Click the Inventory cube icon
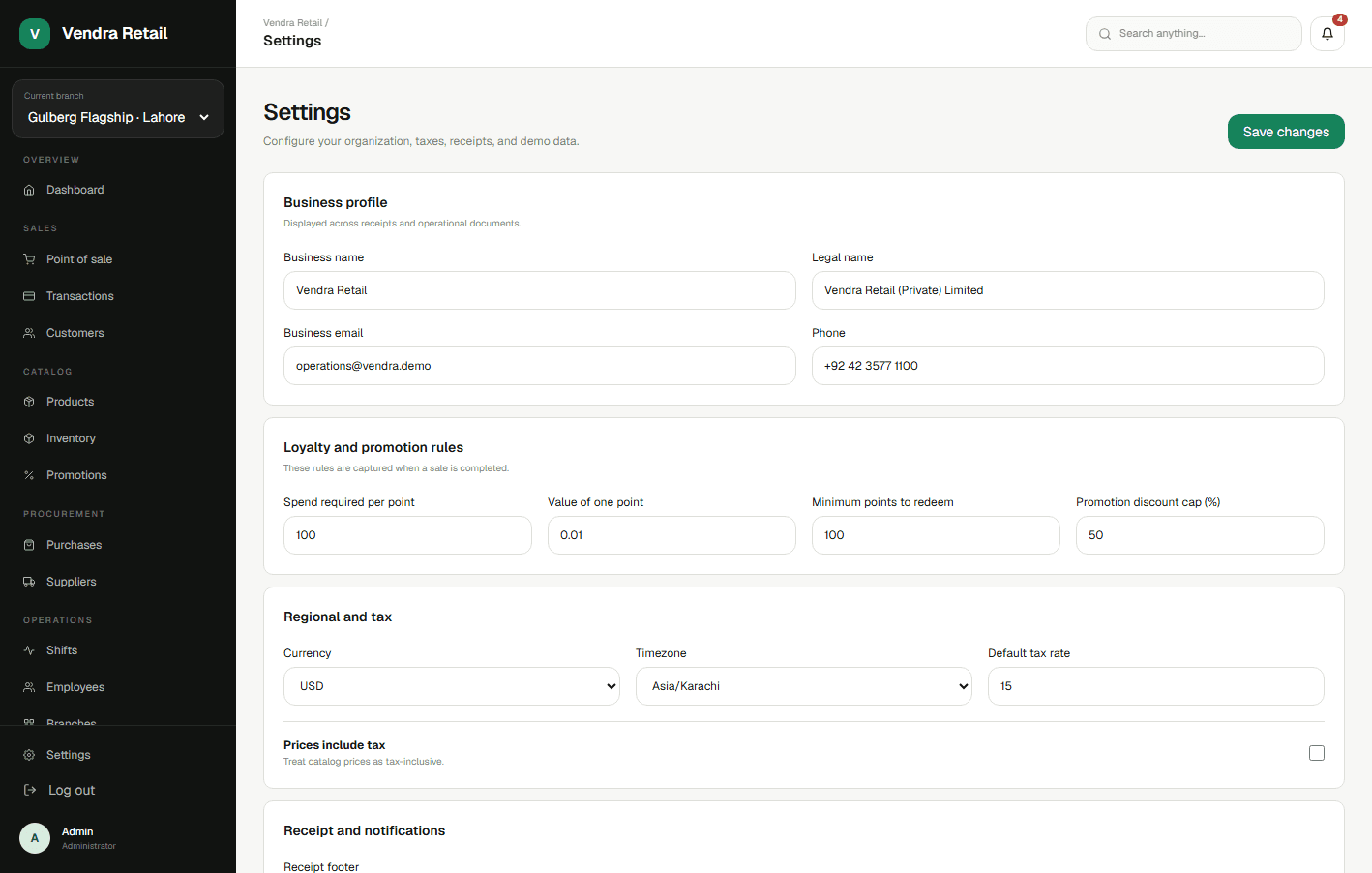The height and width of the screenshot is (873, 1372). point(29,438)
